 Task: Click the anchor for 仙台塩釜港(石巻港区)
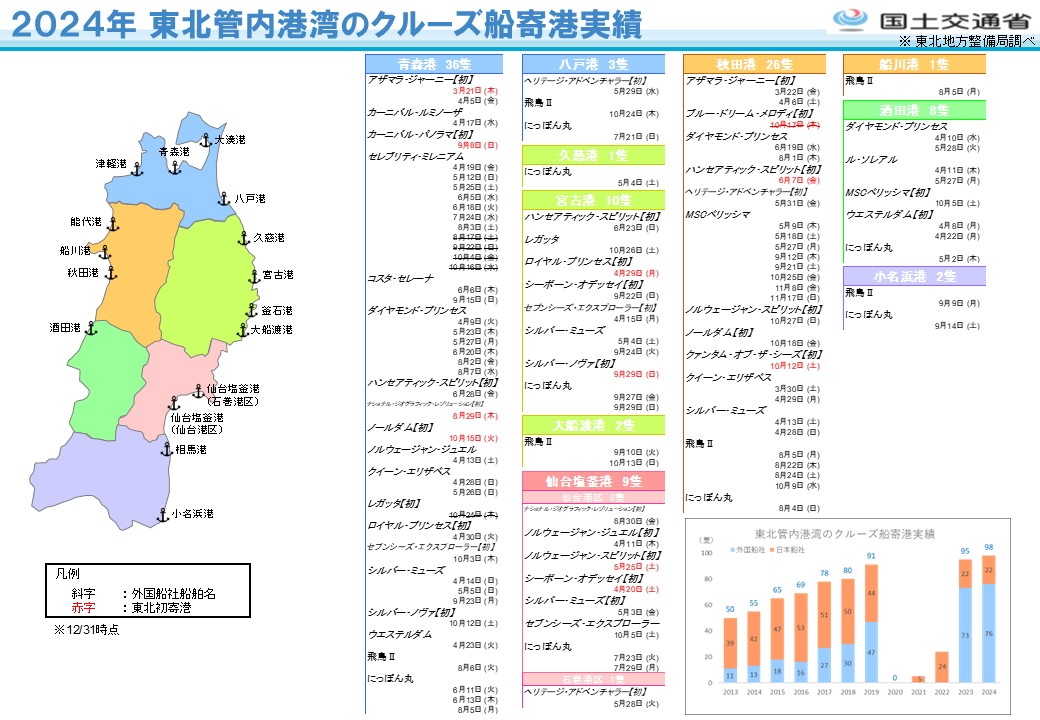(198, 391)
